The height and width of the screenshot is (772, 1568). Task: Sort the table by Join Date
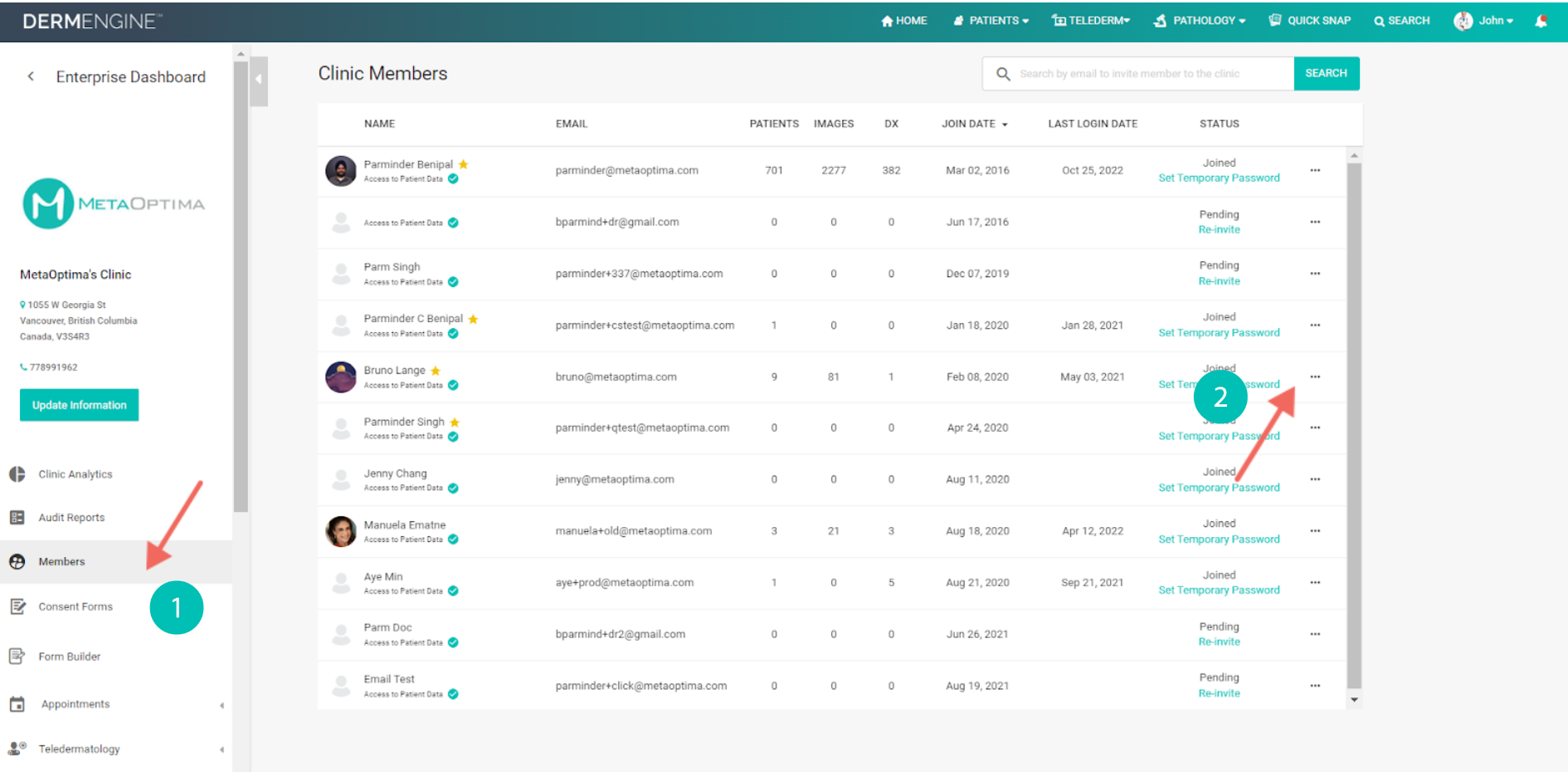click(x=974, y=124)
